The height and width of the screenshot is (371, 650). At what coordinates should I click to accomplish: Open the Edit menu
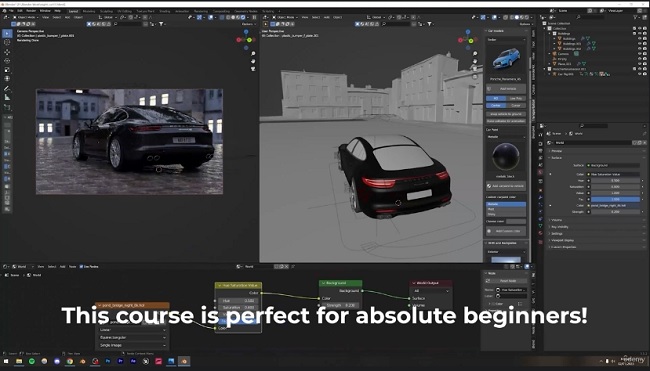pos(20,11)
